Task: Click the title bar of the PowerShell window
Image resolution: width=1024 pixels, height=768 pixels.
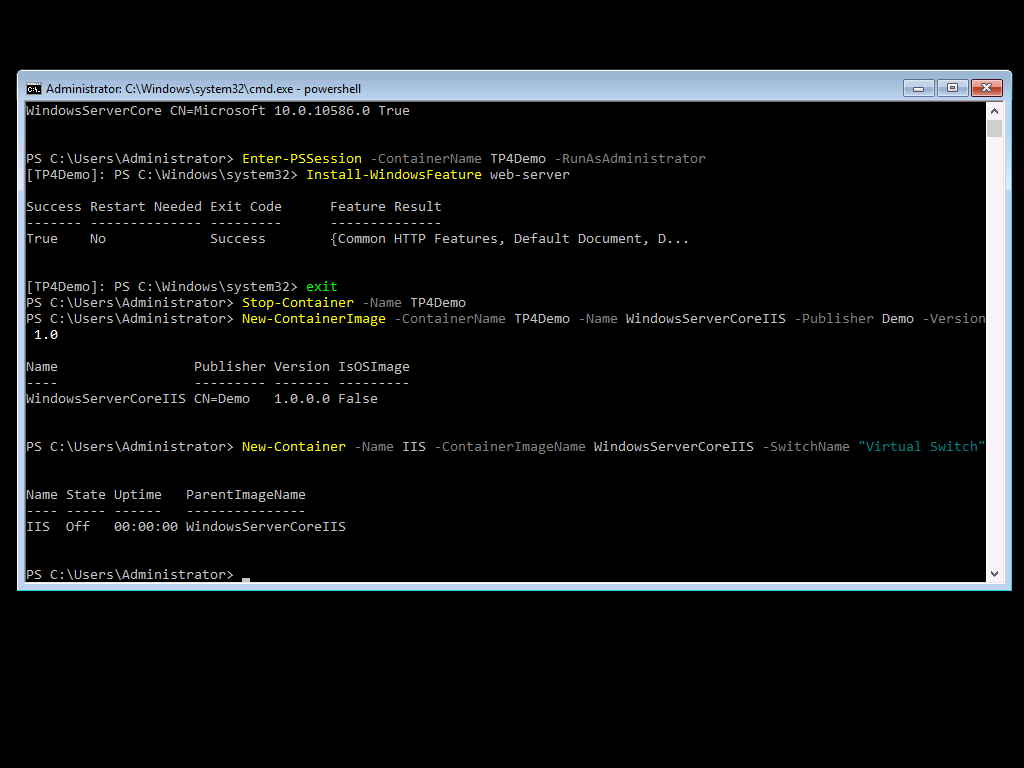Action: [x=500, y=88]
